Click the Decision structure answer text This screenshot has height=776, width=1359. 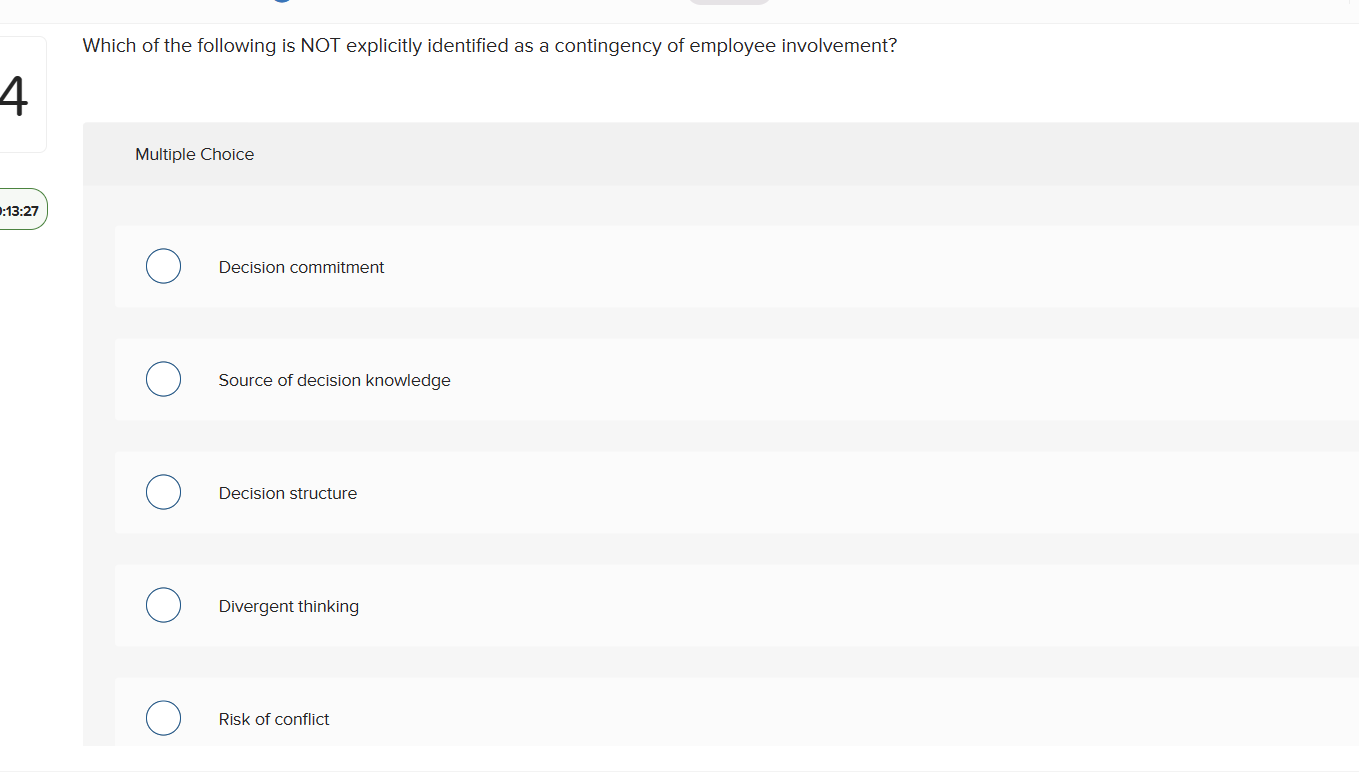(x=287, y=493)
